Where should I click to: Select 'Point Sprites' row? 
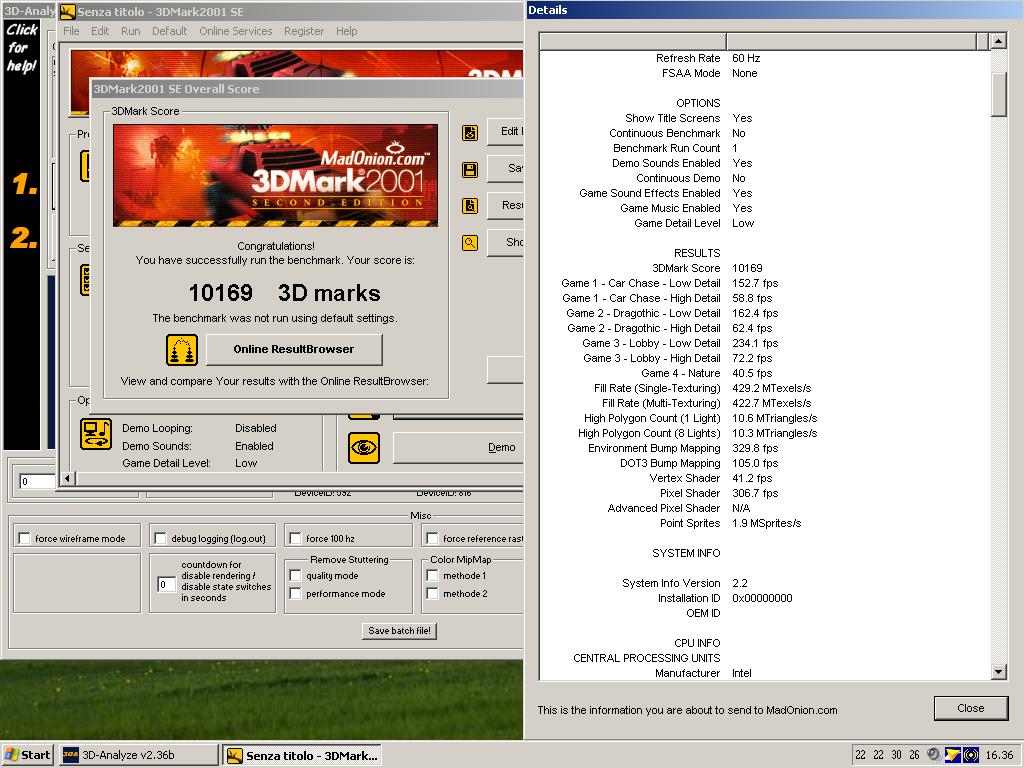coord(765,523)
